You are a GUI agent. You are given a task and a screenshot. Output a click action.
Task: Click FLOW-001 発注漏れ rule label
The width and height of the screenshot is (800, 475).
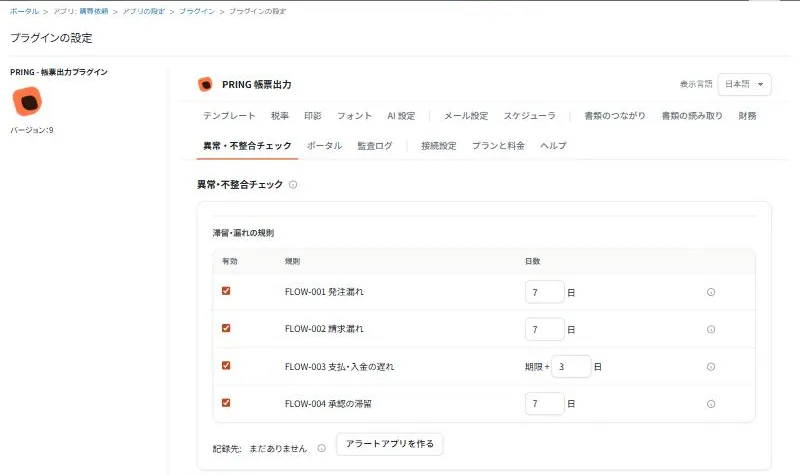tap(324, 292)
